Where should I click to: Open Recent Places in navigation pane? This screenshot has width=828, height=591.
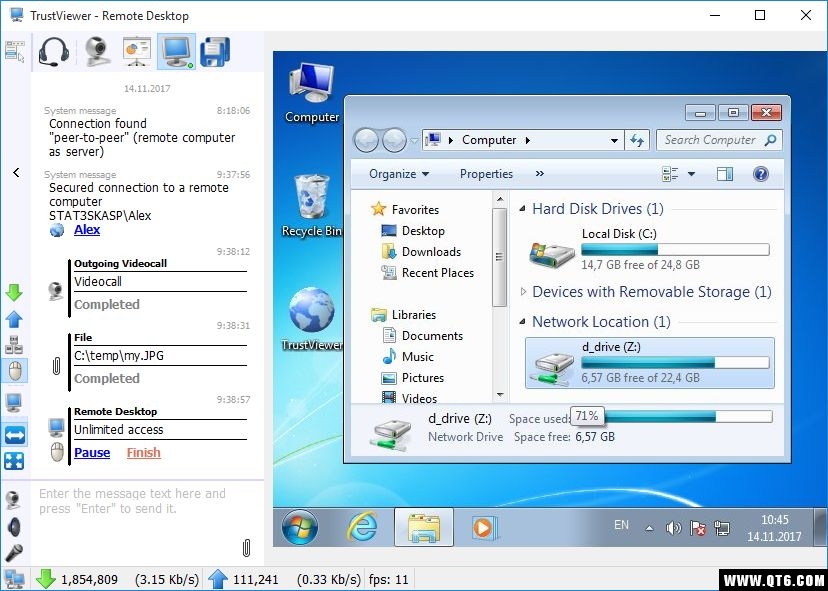tap(427, 273)
